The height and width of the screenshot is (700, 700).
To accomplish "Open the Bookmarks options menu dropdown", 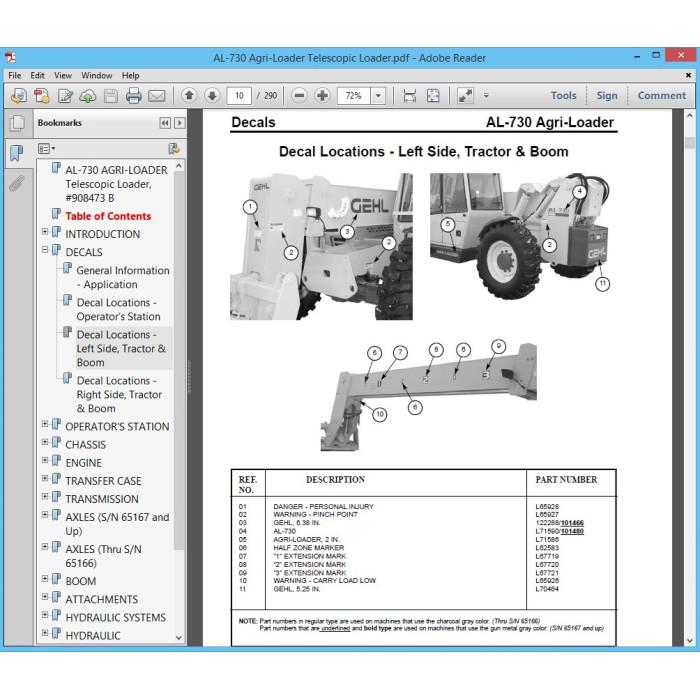I will coord(46,149).
